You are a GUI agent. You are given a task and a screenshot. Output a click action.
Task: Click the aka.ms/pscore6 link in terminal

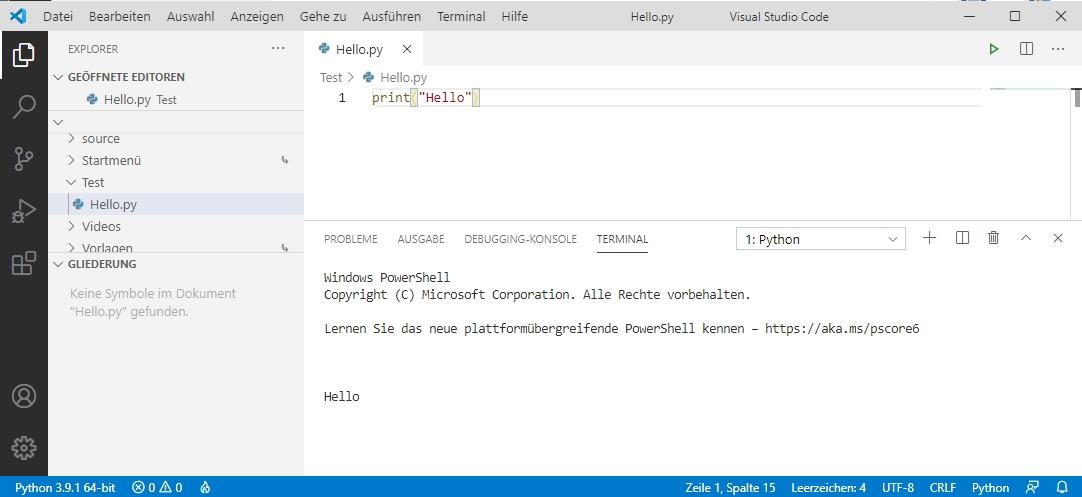[x=842, y=329]
